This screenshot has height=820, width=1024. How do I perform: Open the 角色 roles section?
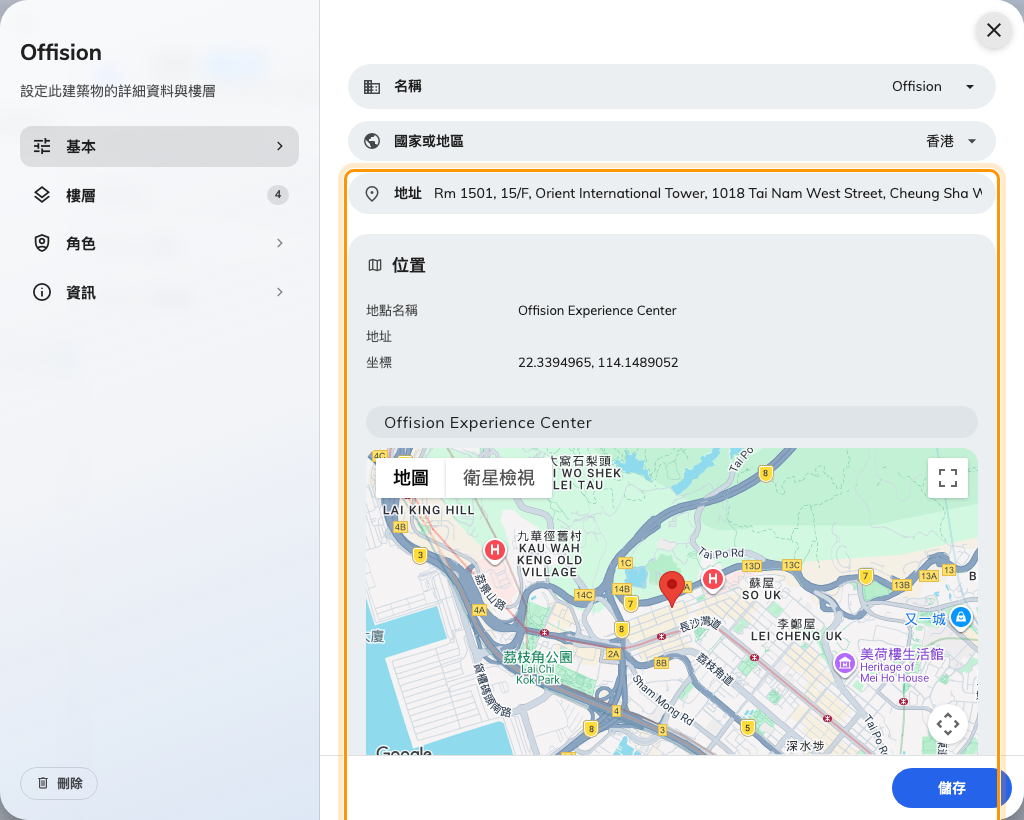[x=159, y=244]
